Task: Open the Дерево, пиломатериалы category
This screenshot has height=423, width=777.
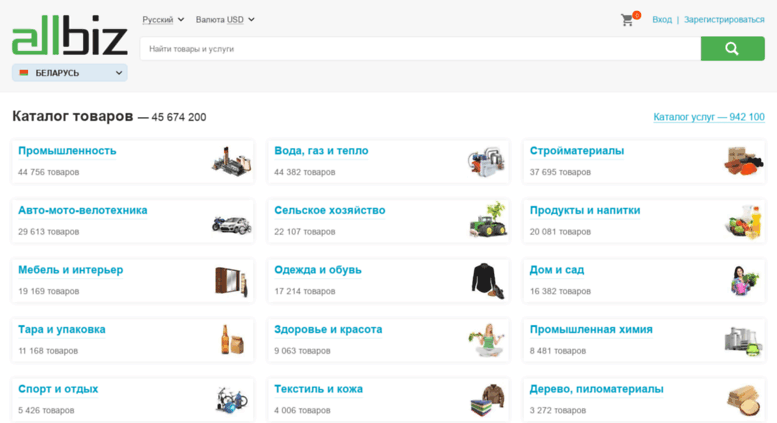Action: (x=597, y=389)
